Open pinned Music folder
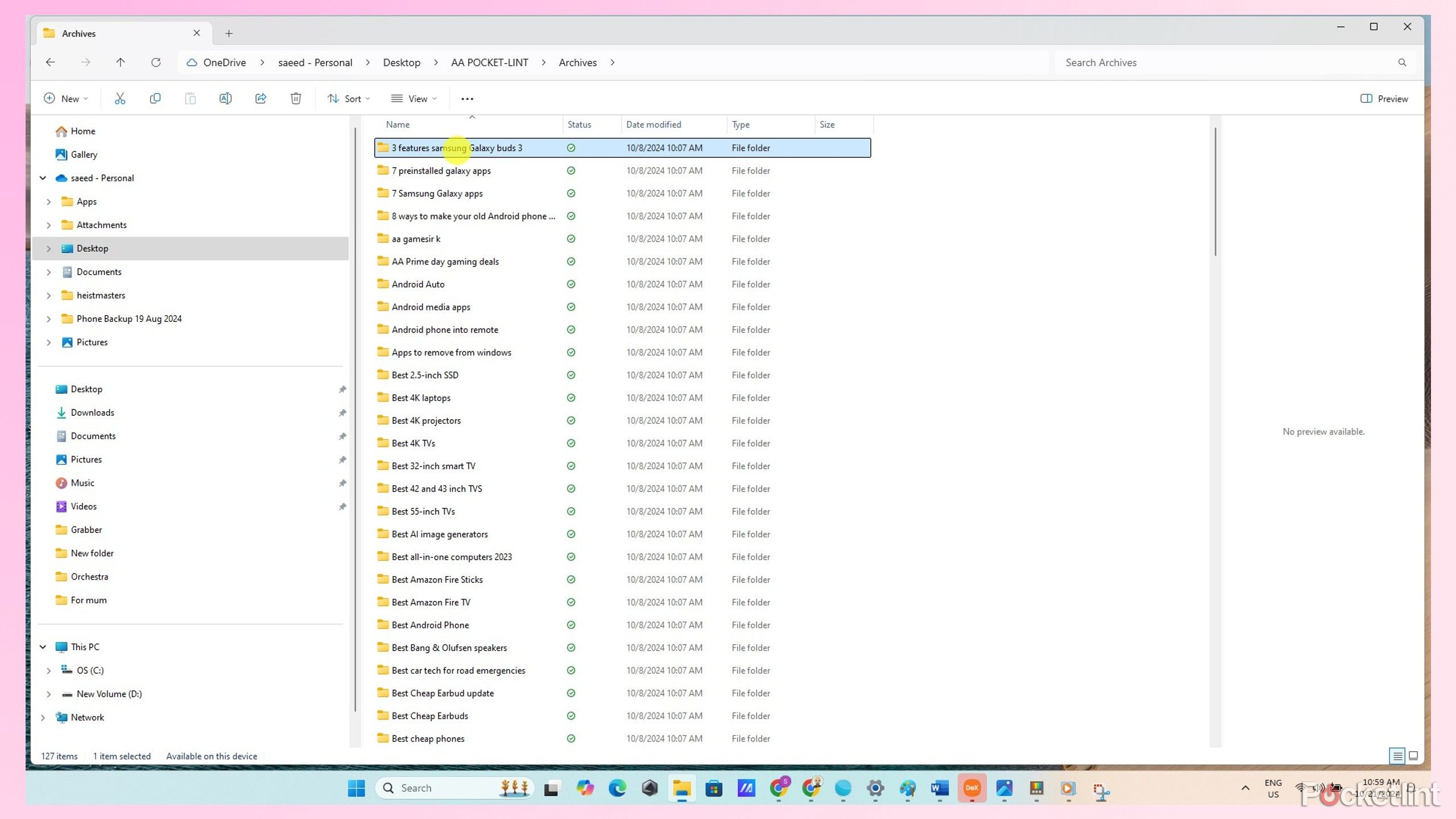 75,483
